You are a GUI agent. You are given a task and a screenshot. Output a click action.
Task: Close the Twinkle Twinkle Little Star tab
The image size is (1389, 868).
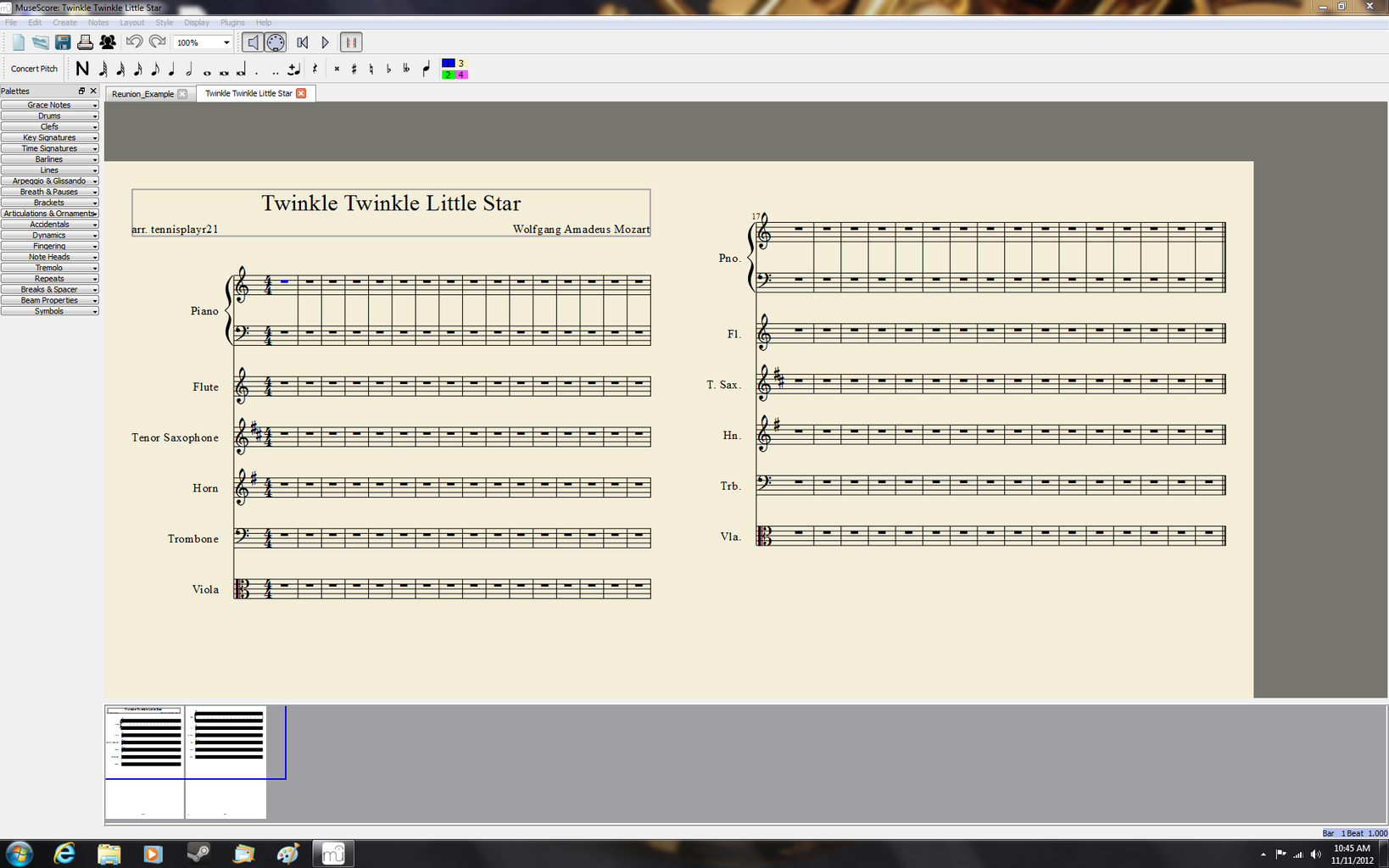click(301, 93)
